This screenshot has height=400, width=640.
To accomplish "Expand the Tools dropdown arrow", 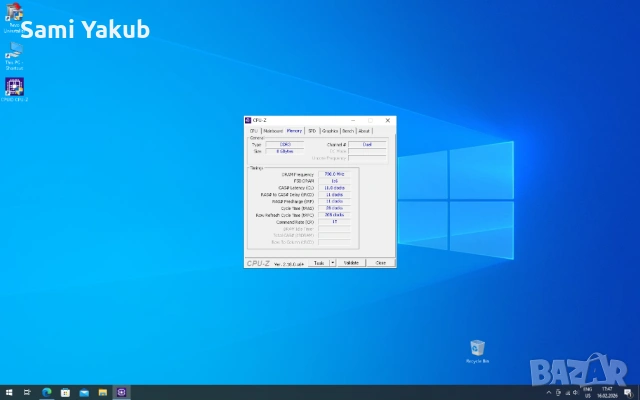I will pyautogui.click(x=331, y=263).
